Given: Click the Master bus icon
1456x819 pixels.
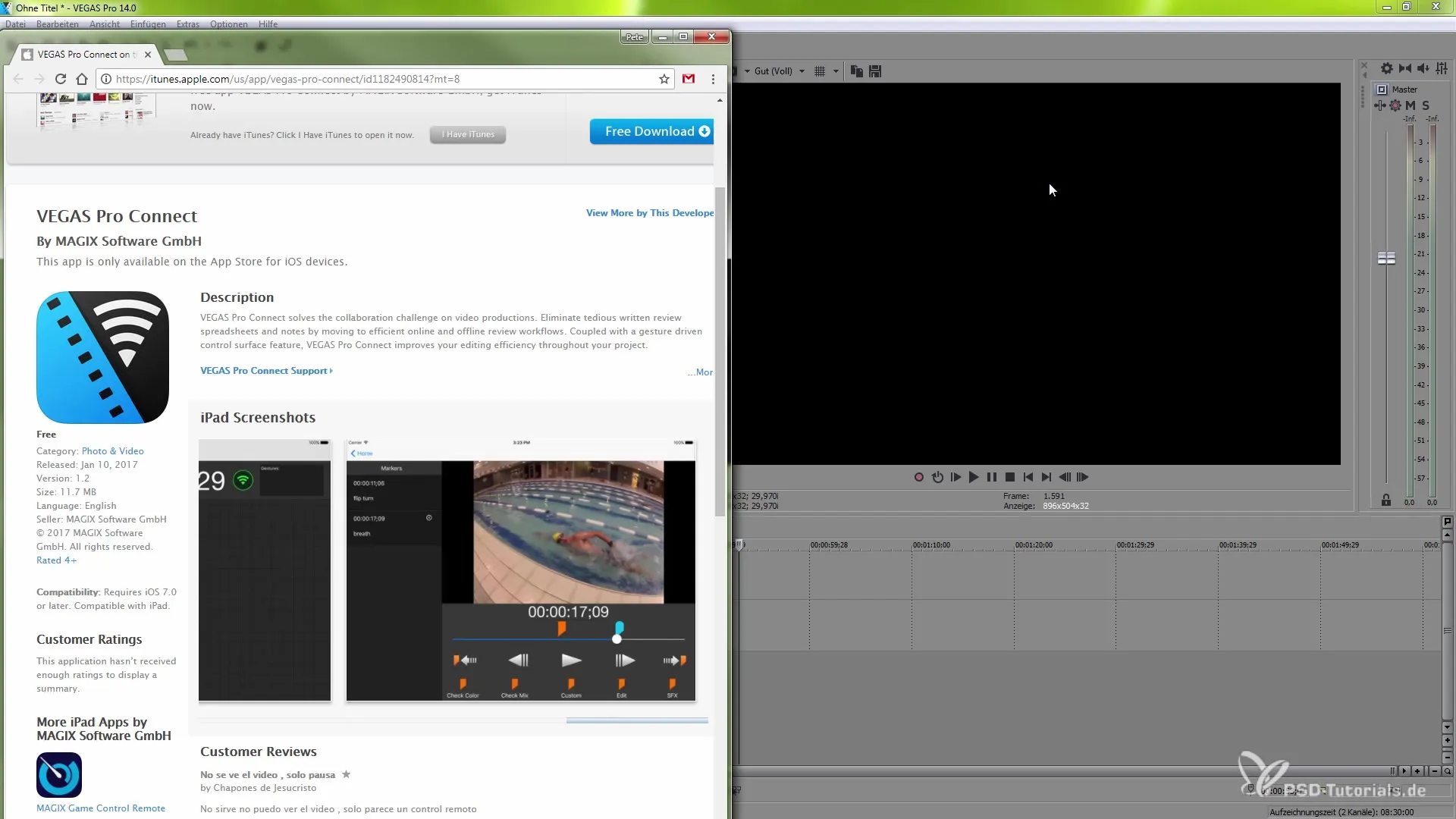Looking at the screenshot, I should pos(1382,89).
